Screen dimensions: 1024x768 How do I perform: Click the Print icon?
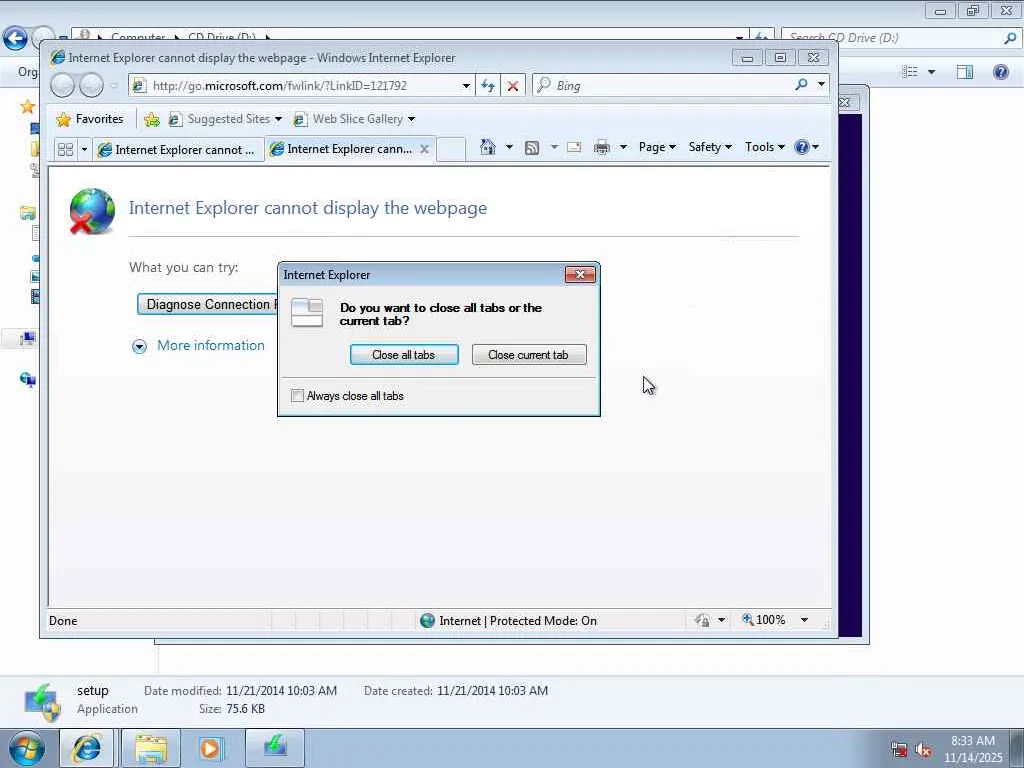click(x=601, y=148)
